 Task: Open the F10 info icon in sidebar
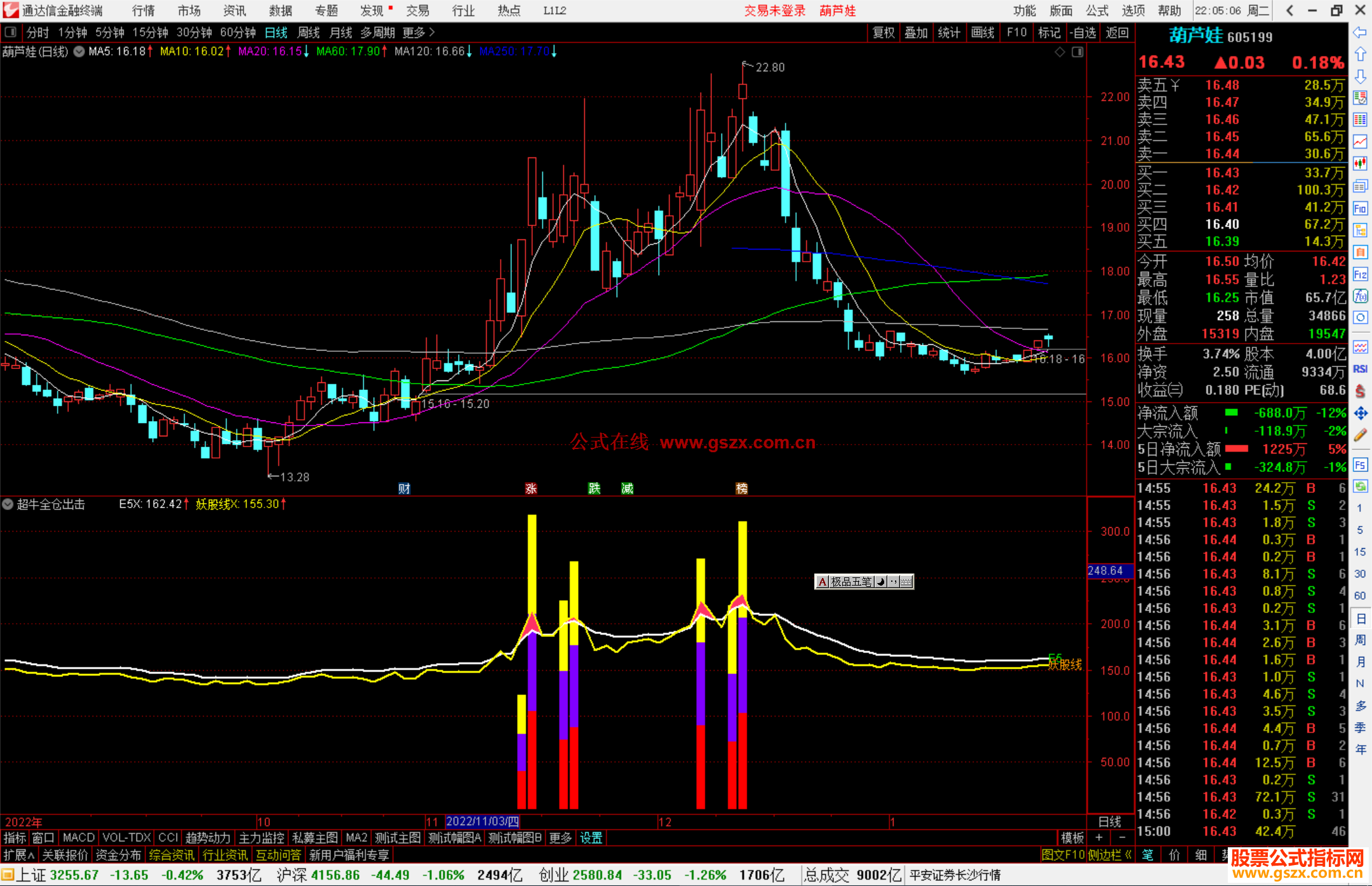point(1360,209)
